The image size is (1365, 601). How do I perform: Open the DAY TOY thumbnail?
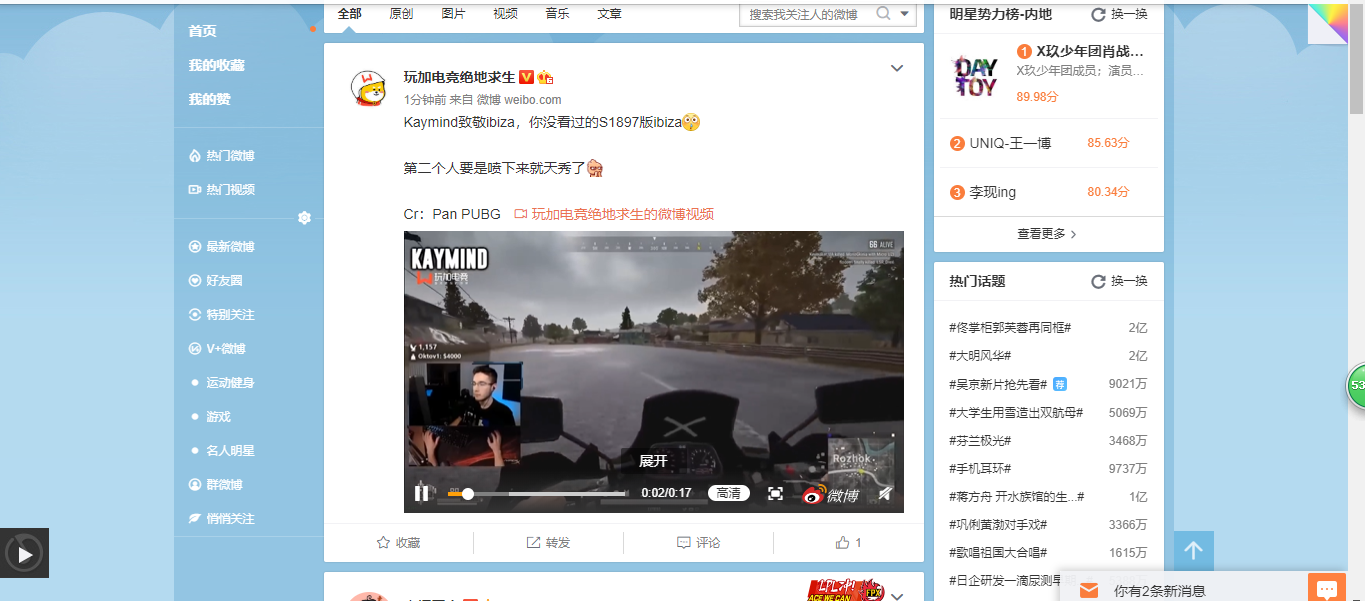click(976, 74)
